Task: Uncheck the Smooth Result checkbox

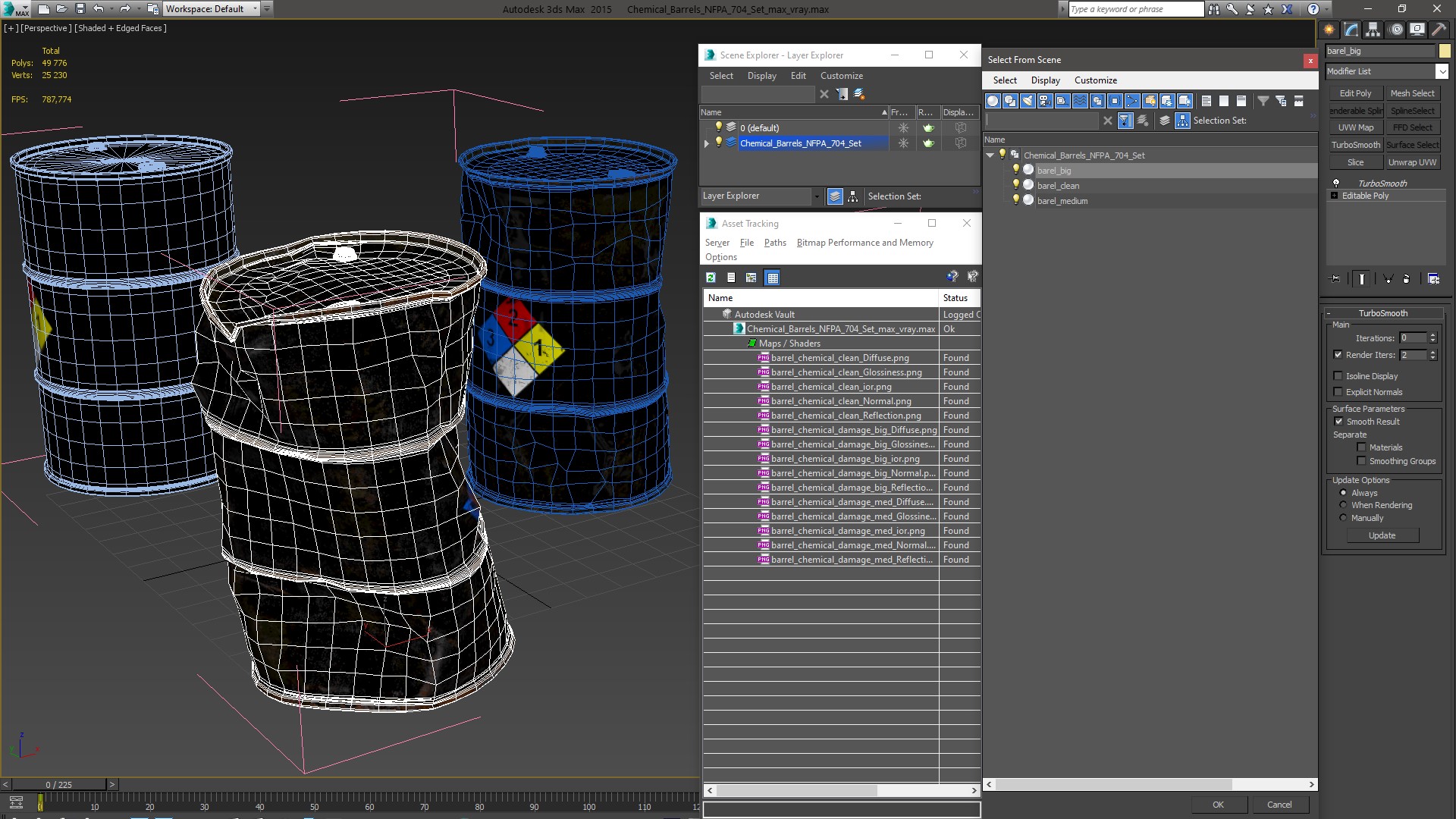Action: 1338,422
